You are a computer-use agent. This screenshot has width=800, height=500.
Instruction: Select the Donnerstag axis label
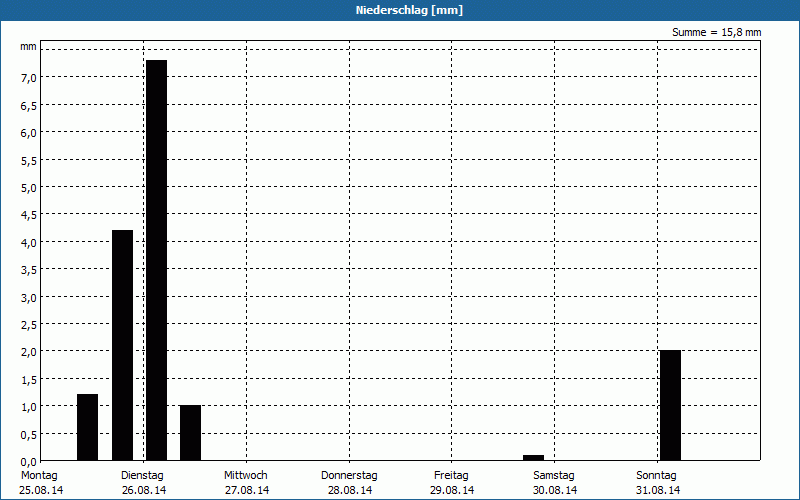point(349,476)
